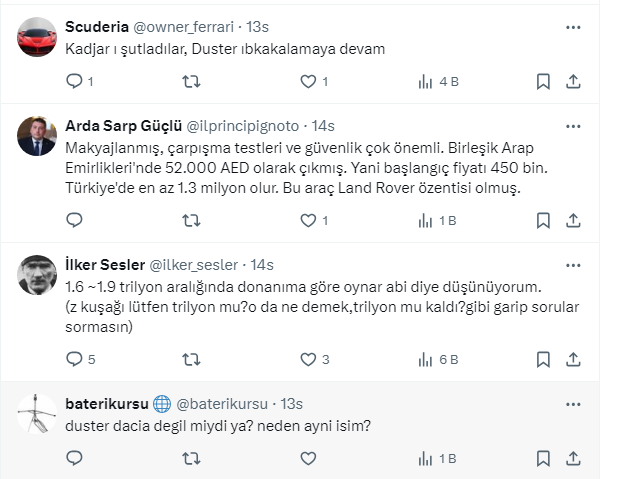This screenshot has height=479, width=624.
Task: Click baterikursu's profile avatar
Action: pyautogui.click(x=37, y=416)
